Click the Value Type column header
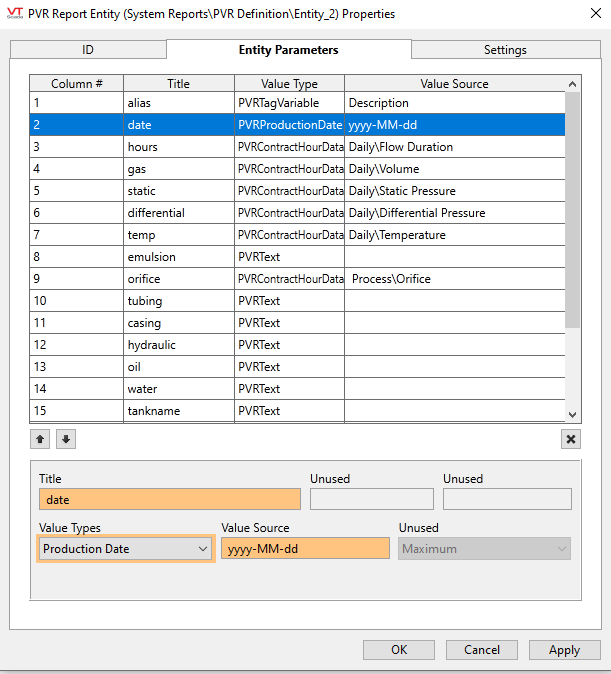611x674 pixels. (x=289, y=84)
